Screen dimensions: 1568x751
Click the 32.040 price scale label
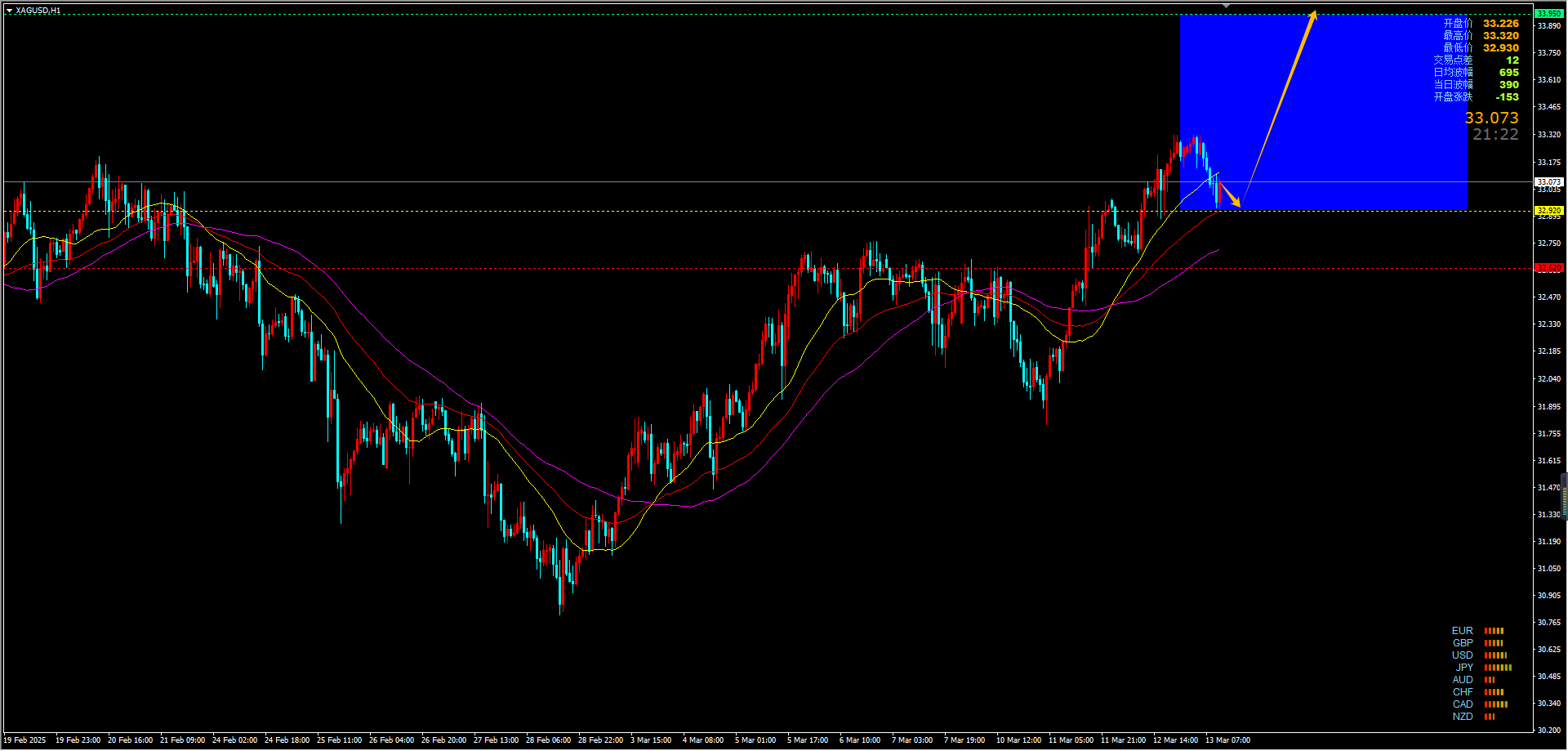pyautogui.click(x=1549, y=379)
